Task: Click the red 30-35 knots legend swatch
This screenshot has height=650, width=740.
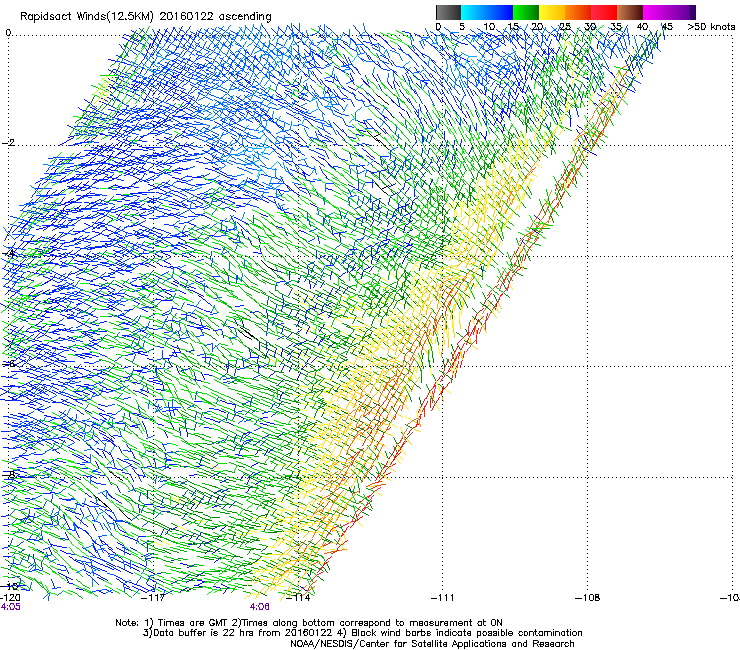Action: 604,12
